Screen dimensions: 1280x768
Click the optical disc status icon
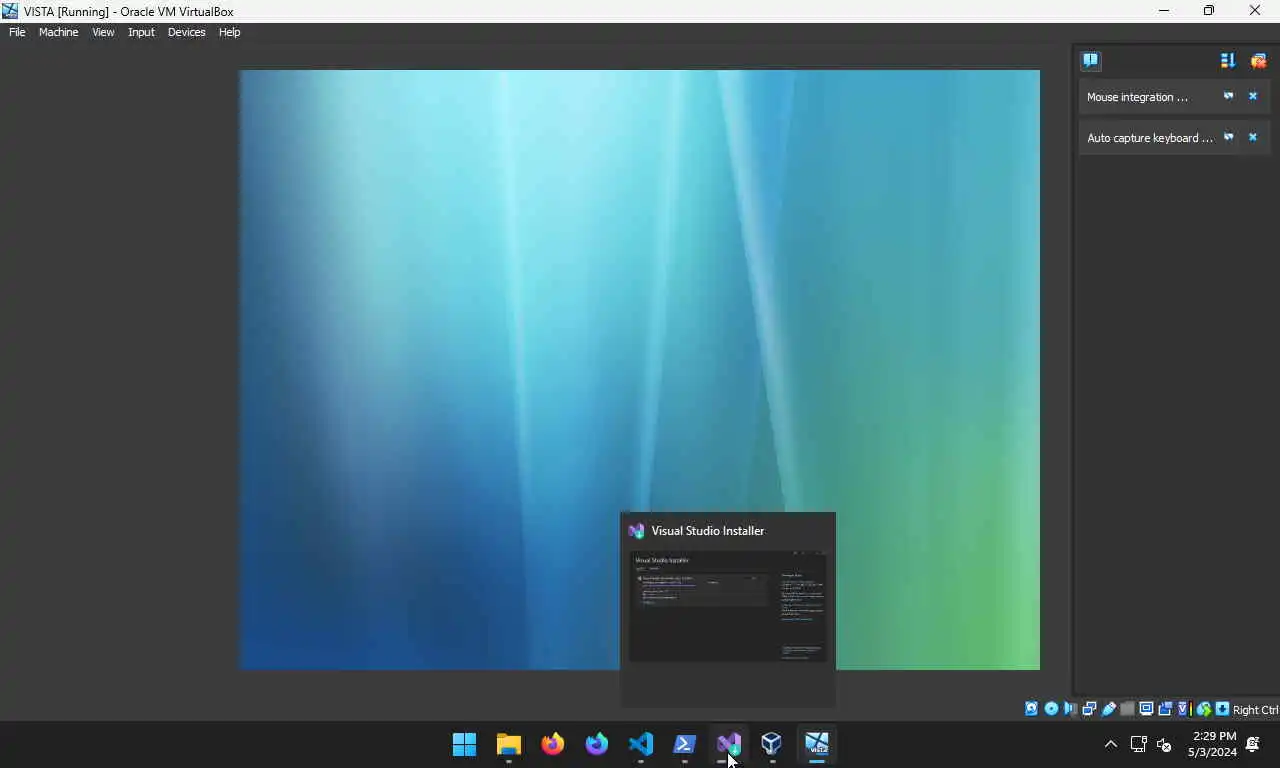click(x=1051, y=709)
